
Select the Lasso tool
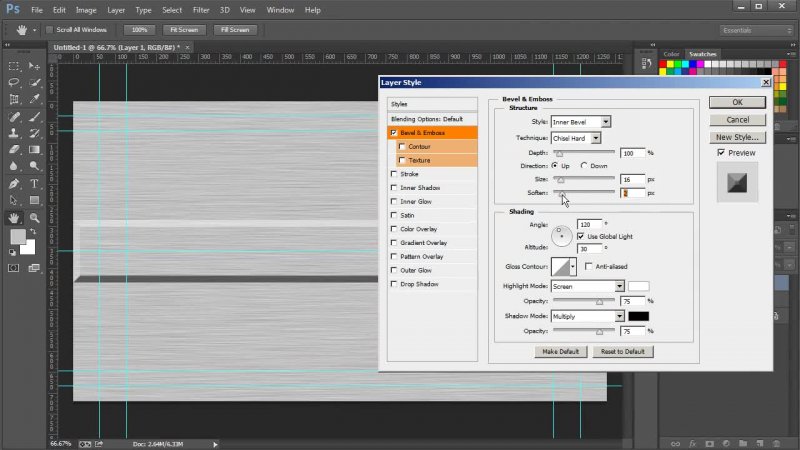tap(14, 83)
